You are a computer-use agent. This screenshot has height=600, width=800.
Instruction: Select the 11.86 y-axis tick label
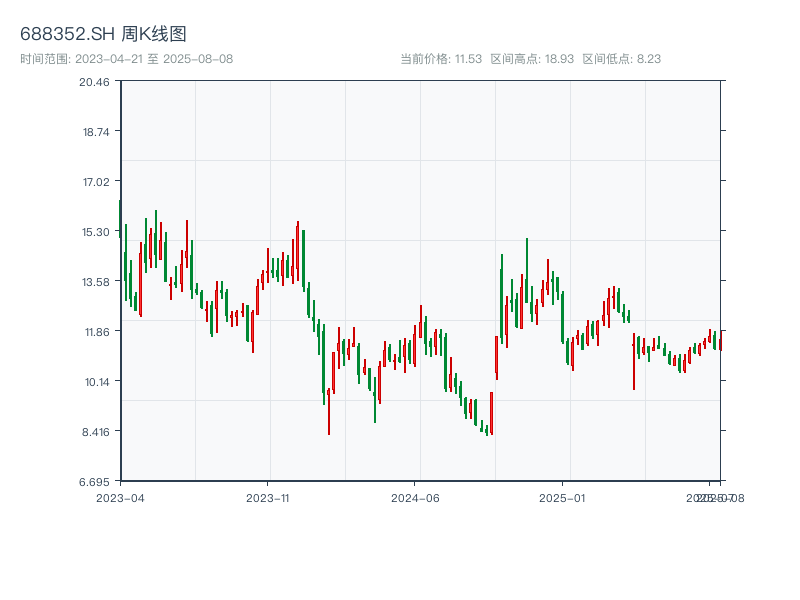pos(94,332)
